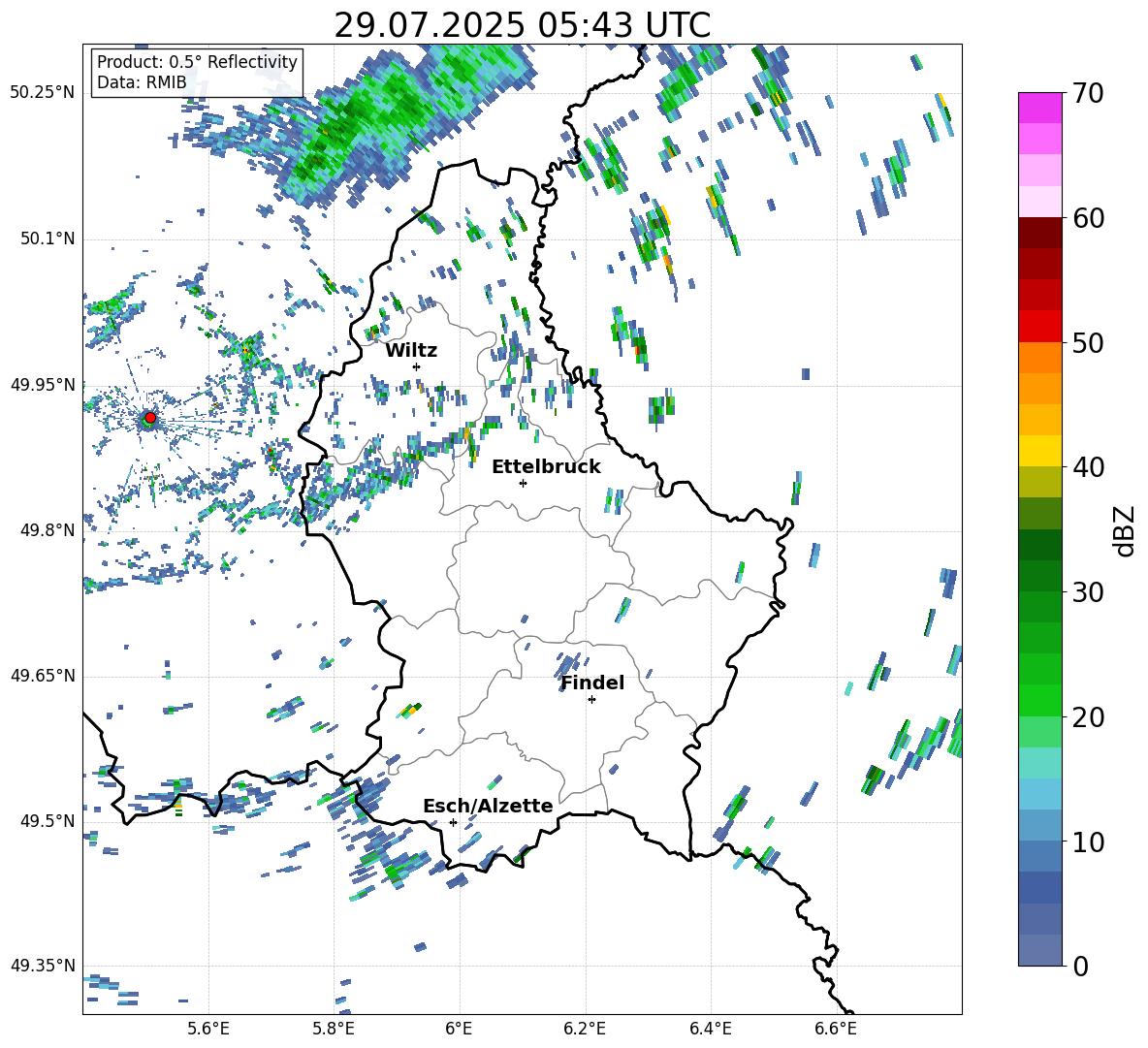
Task: Click the dBZ colorbar axis label
Action: click(x=1126, y=530)
